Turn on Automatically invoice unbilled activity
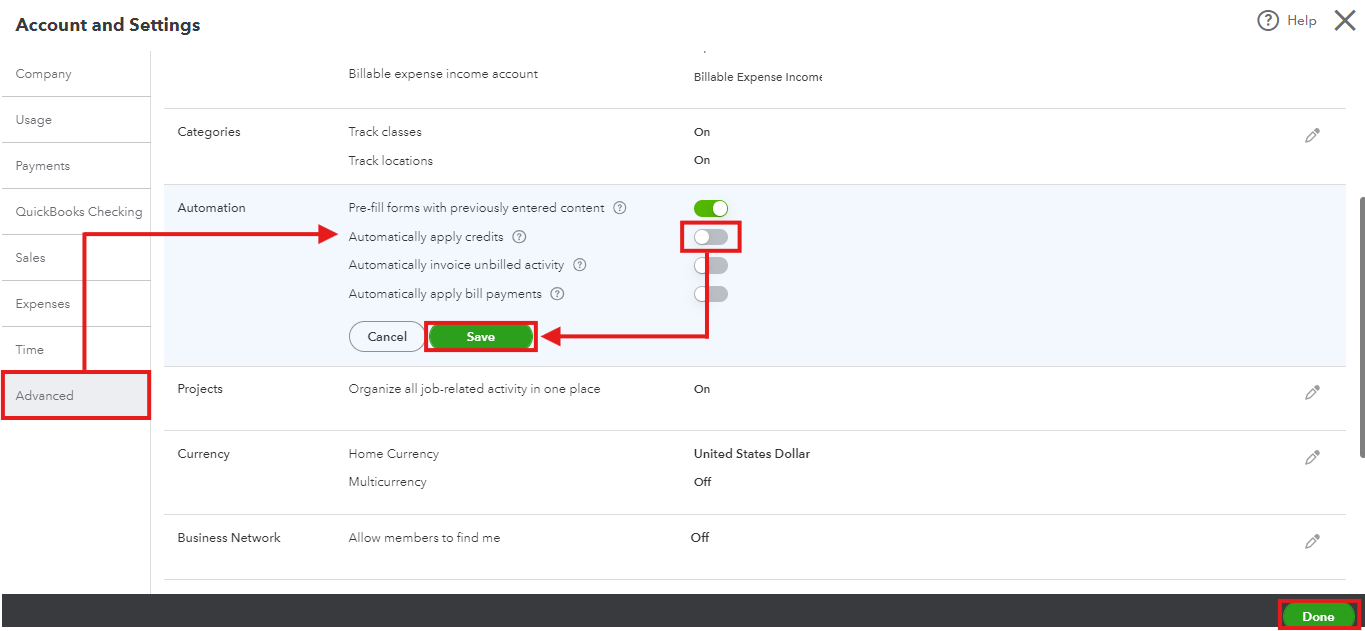 pos(711,265)
